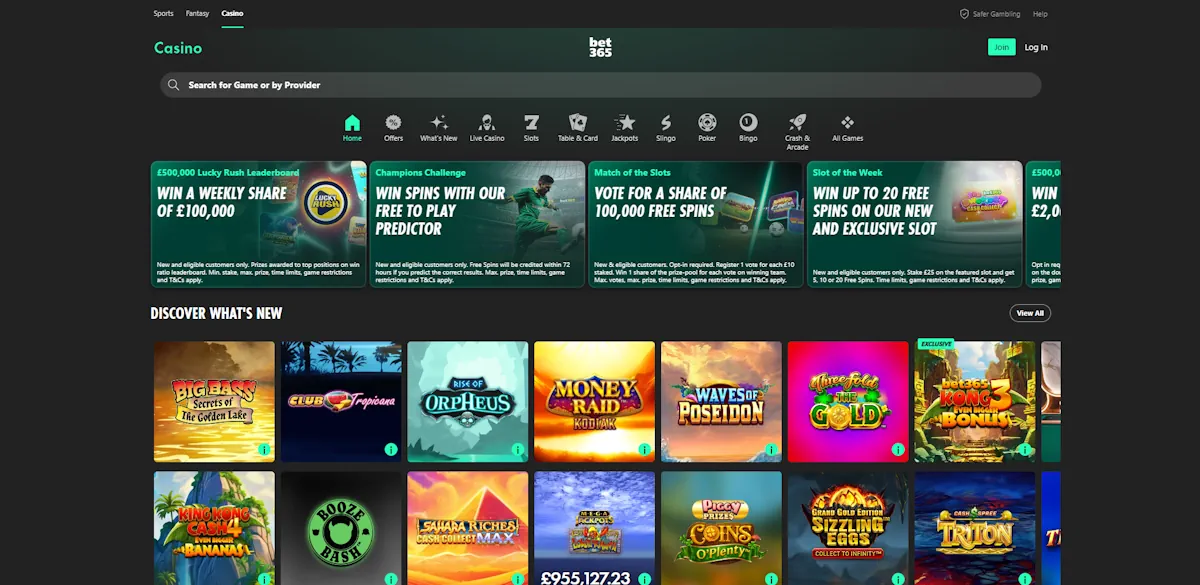
Task: Open the What's New sparkle icon
Action: tap(439, 123)
